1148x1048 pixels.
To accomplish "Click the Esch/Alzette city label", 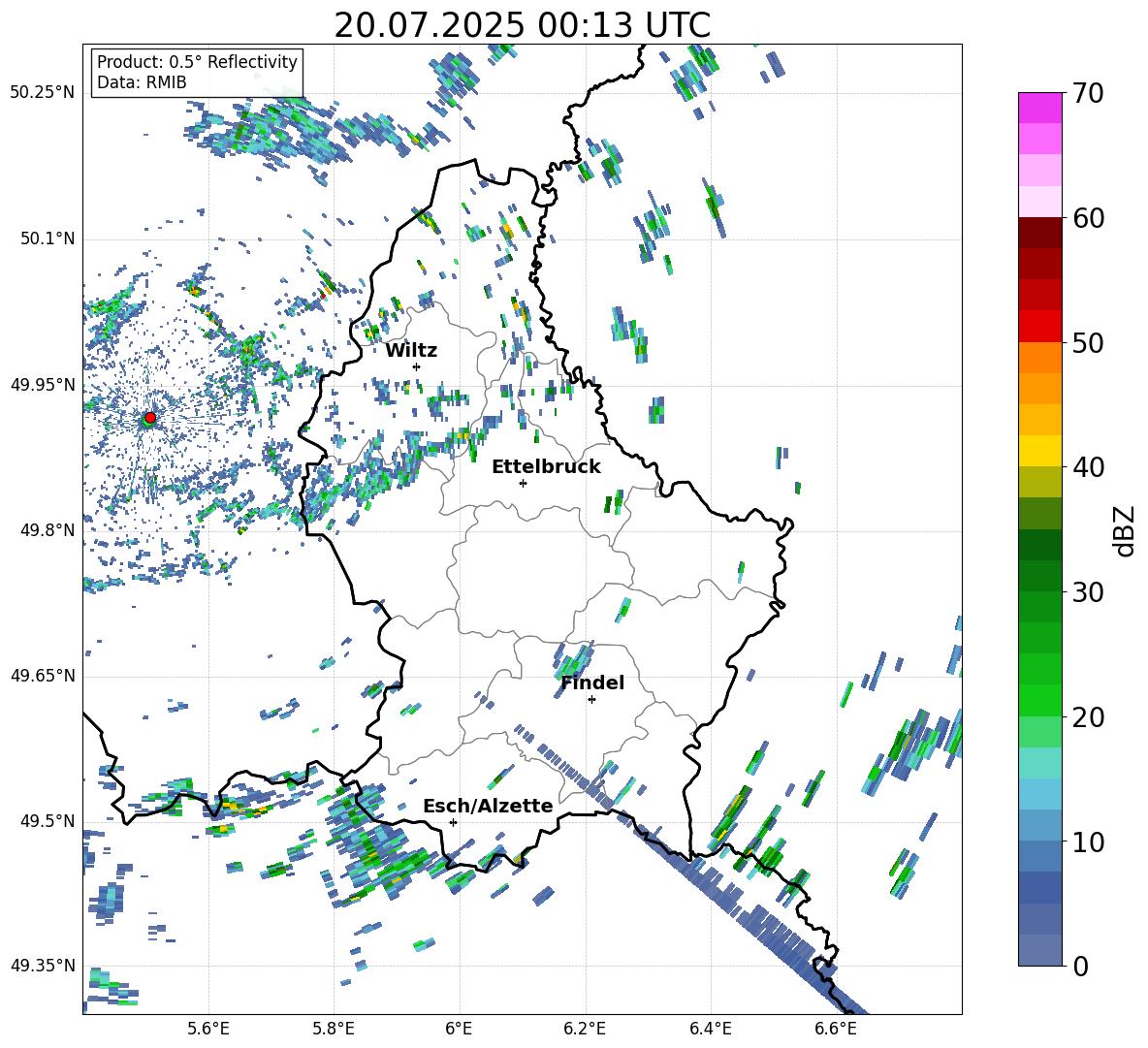I will click(488, 806).
